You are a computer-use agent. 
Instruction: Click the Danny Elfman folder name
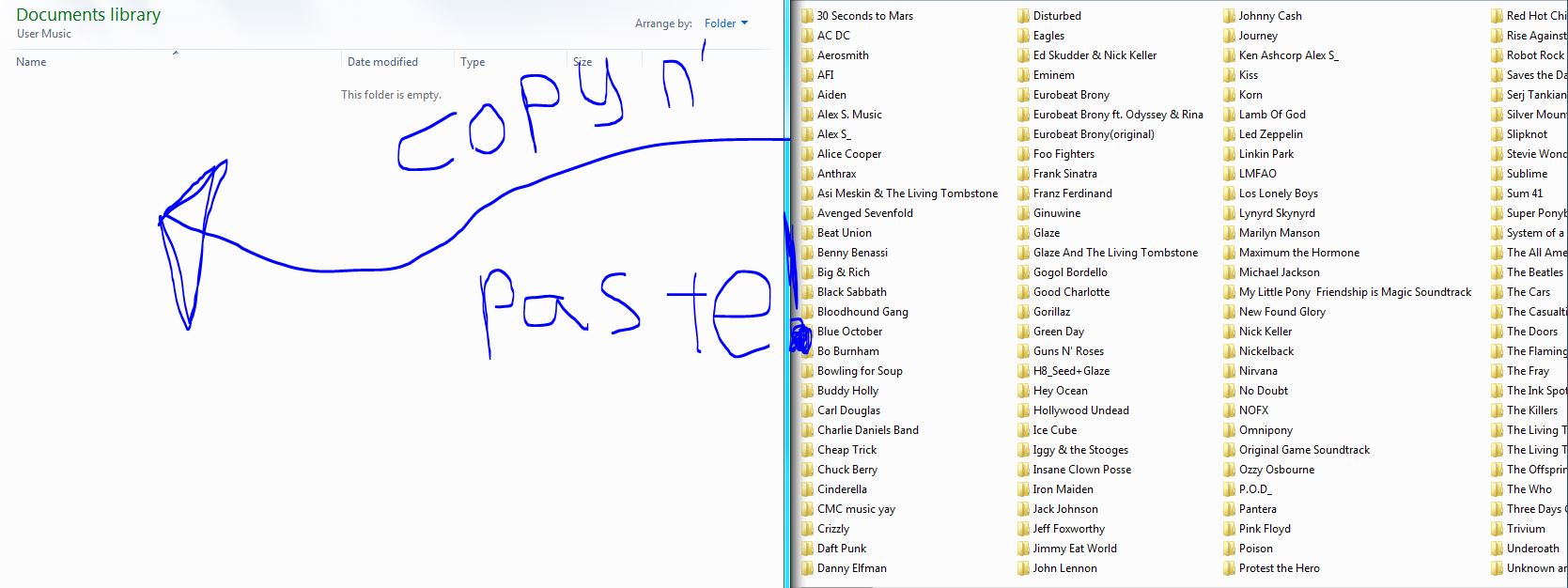click(852, 568)
